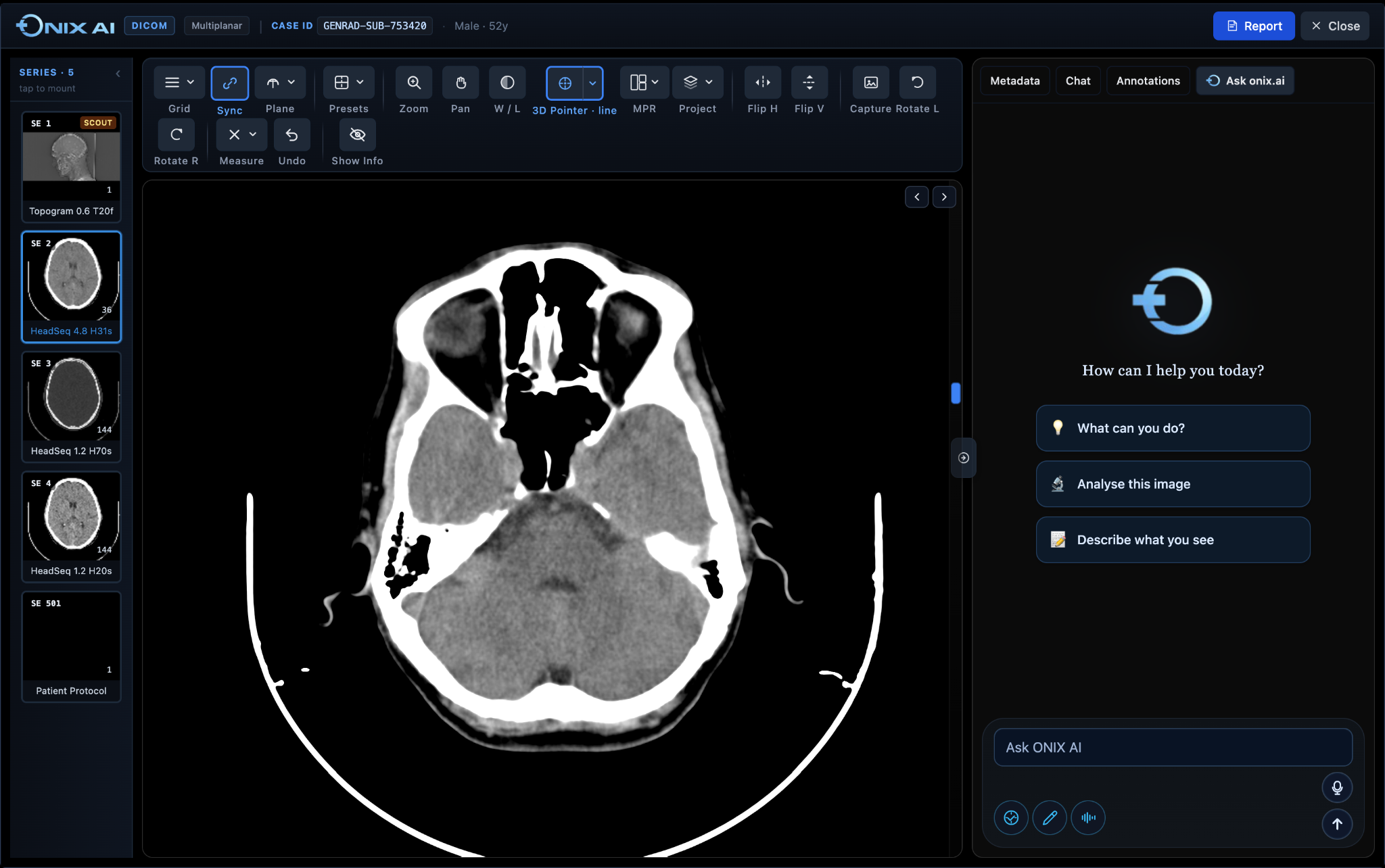Flip the image horizontally with Flip H
Image resolution: width=1385 pixels, height=868 pixels.
(763, 82)
